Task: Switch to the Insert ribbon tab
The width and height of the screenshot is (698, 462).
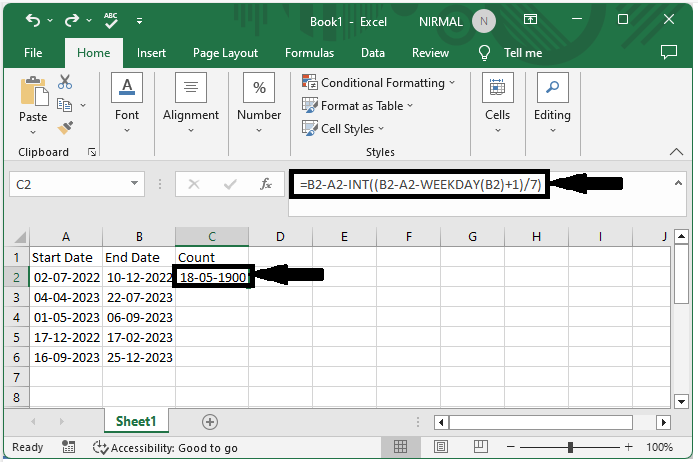Action: pyautogui.click(x=152, y=53)
